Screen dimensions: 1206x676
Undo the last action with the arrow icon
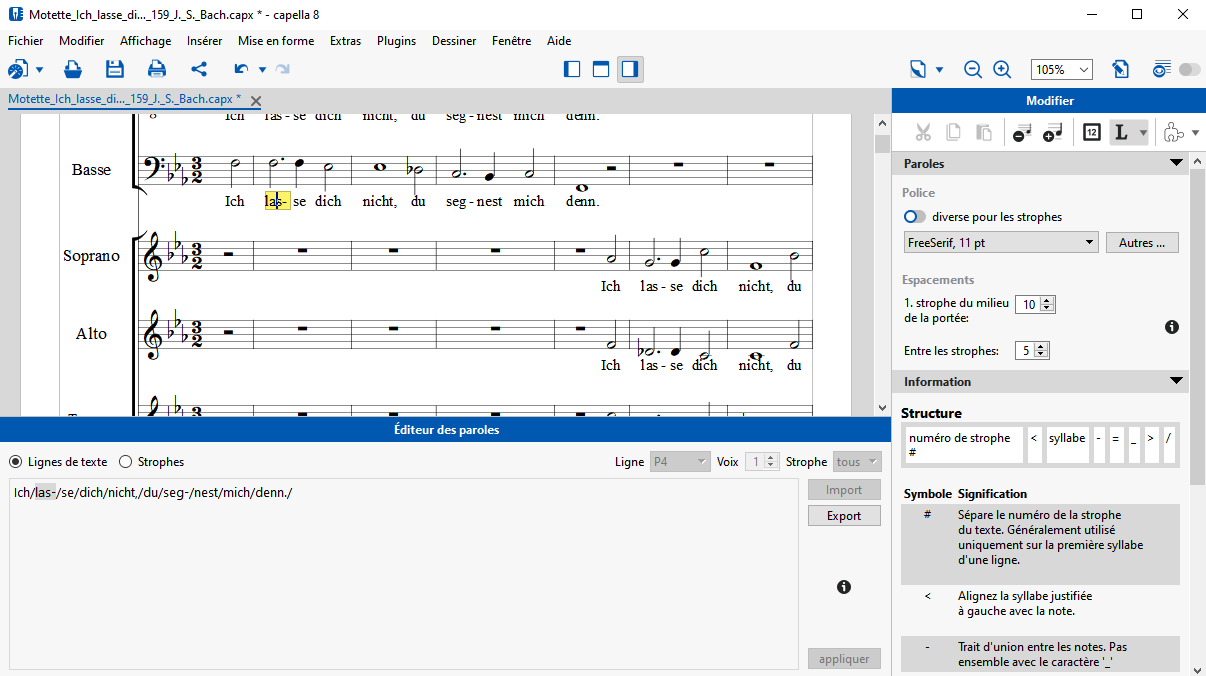pyautogui.click(x=241, y=69)
